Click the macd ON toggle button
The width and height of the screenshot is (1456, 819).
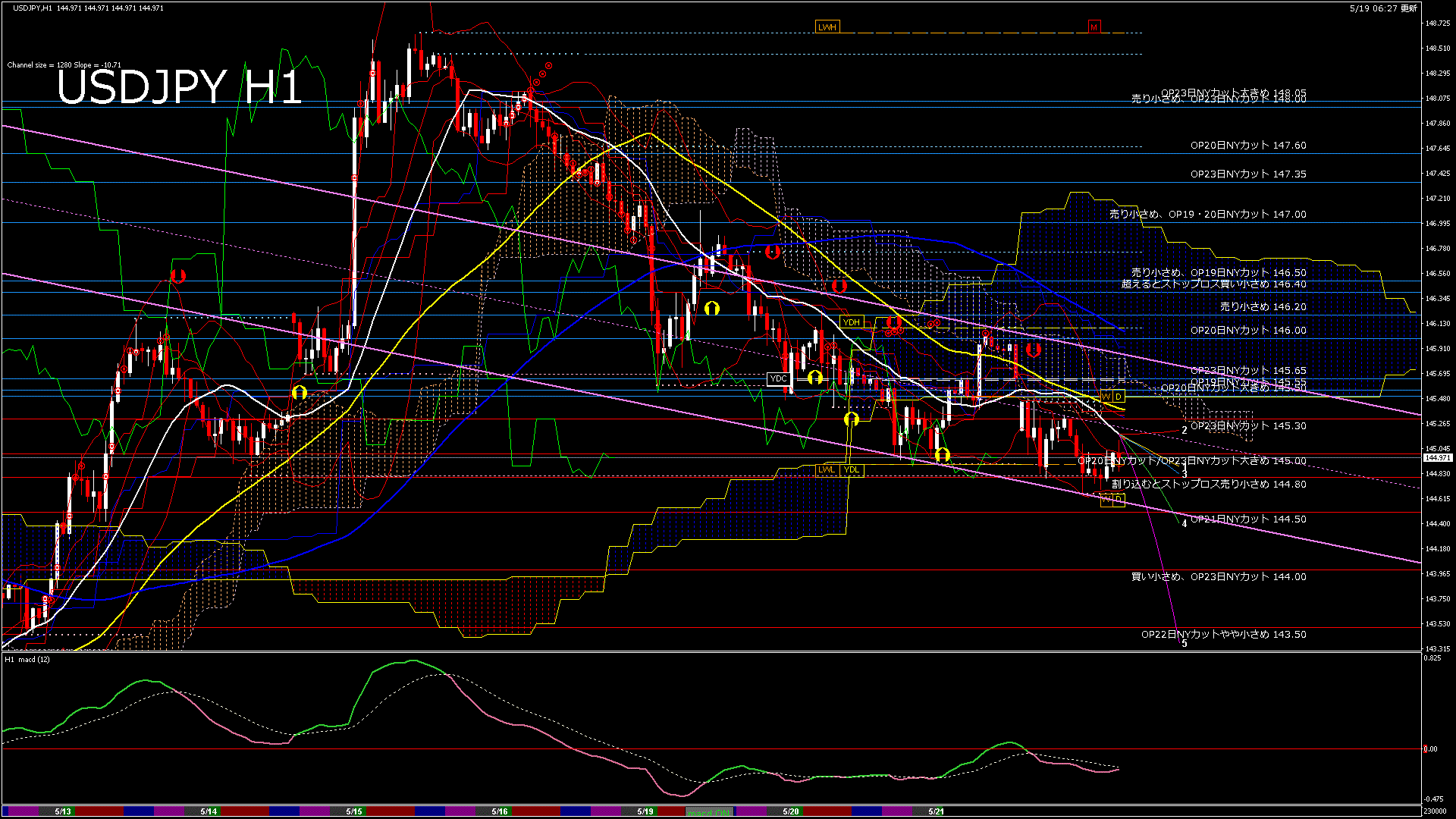pyautogui.click(x=710, y=812)
